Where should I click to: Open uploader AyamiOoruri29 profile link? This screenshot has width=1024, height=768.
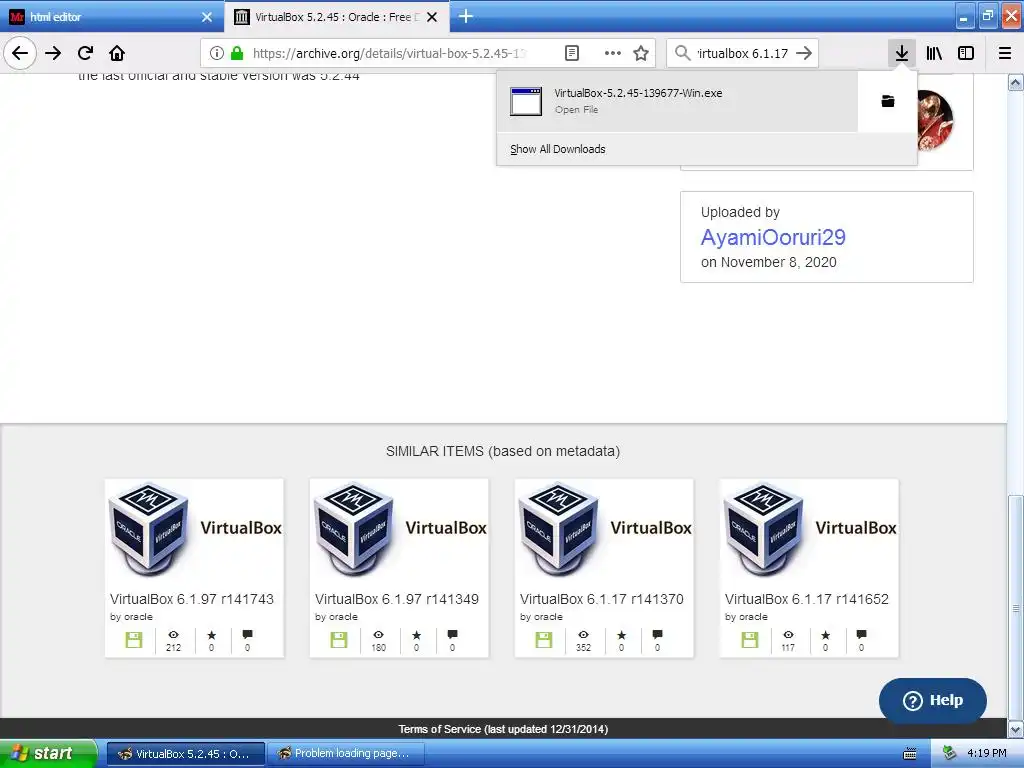[773, 237]
